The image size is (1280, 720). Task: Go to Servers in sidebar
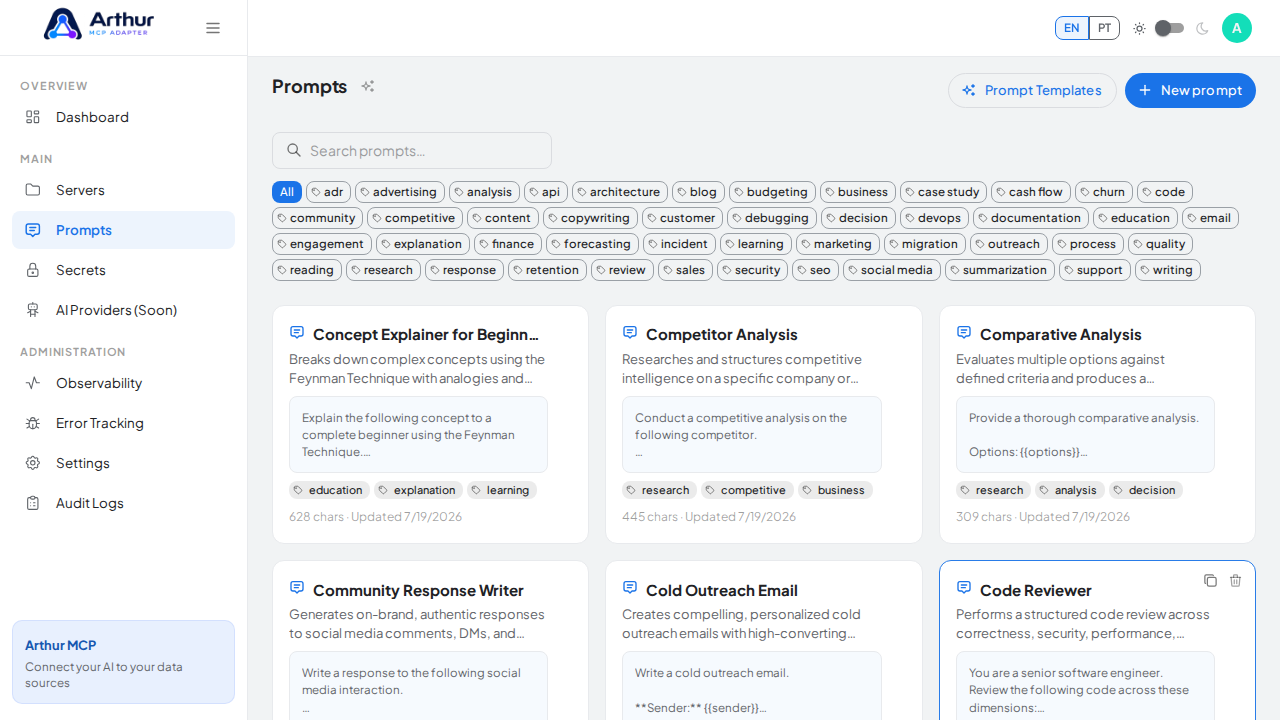tap(123, 190)
